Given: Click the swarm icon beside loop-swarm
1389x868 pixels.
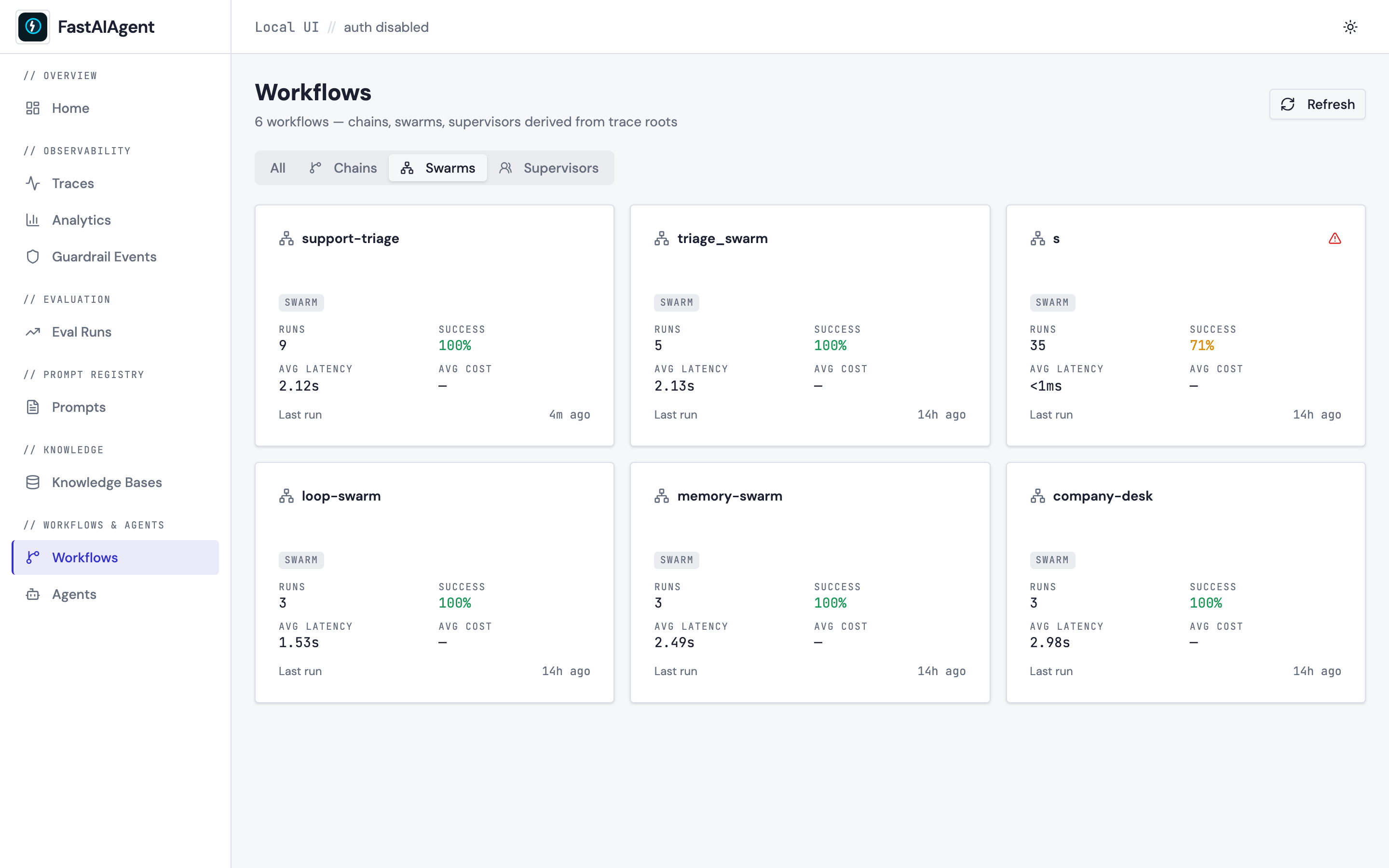Looking at the screenshot, I should pos(286,496).
